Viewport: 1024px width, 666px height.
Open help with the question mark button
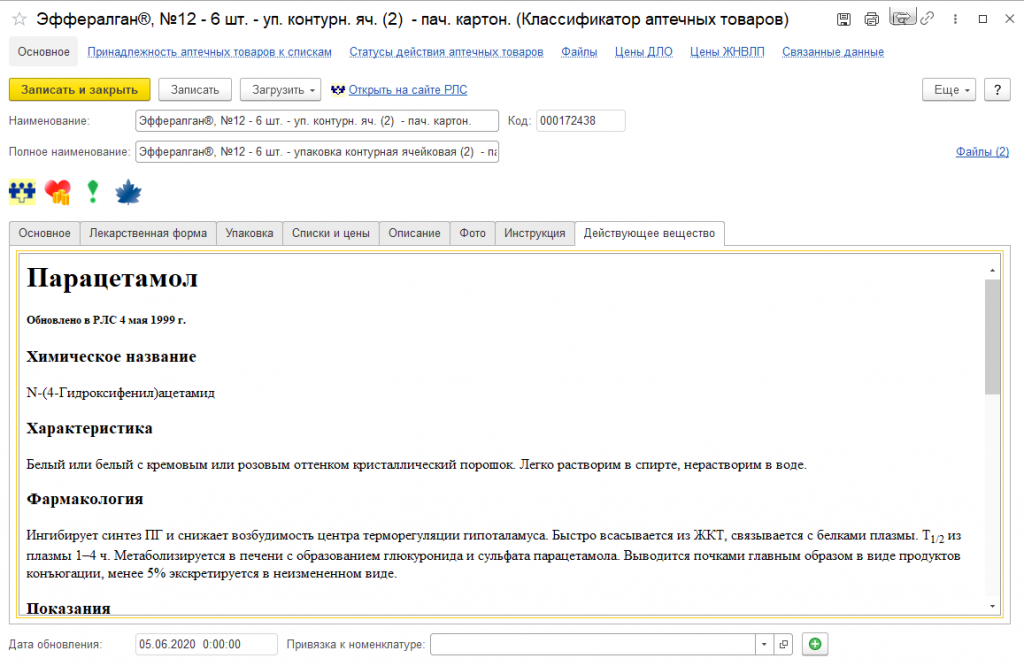pos(997,90)
